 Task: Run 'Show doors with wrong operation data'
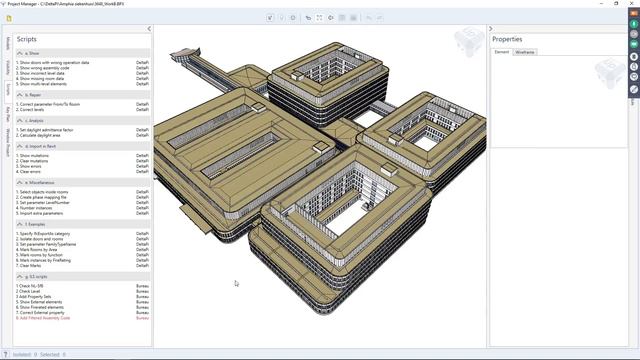[52, 62]
